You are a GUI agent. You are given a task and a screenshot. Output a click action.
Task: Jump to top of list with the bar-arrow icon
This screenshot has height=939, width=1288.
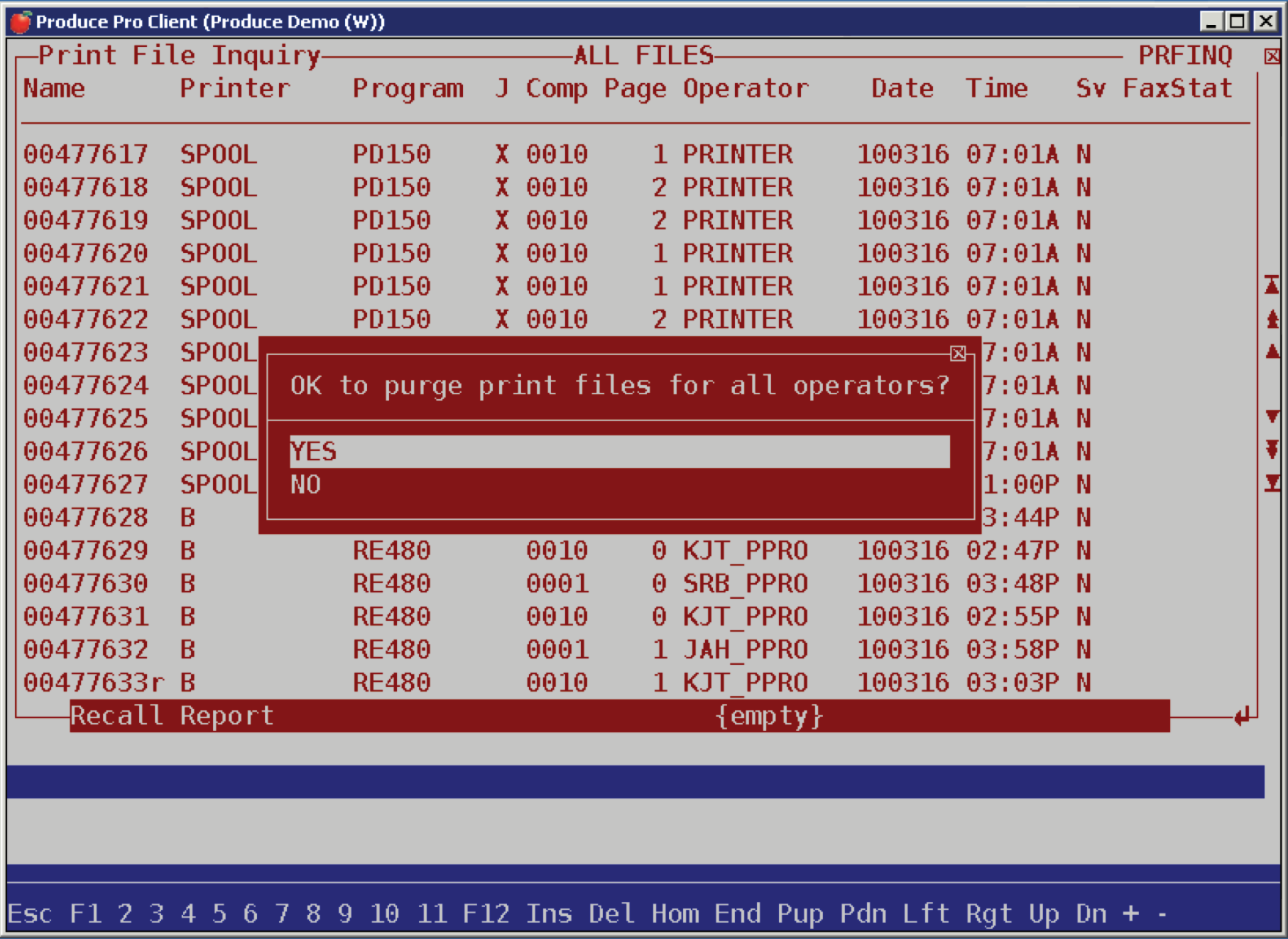[1272, 286]
